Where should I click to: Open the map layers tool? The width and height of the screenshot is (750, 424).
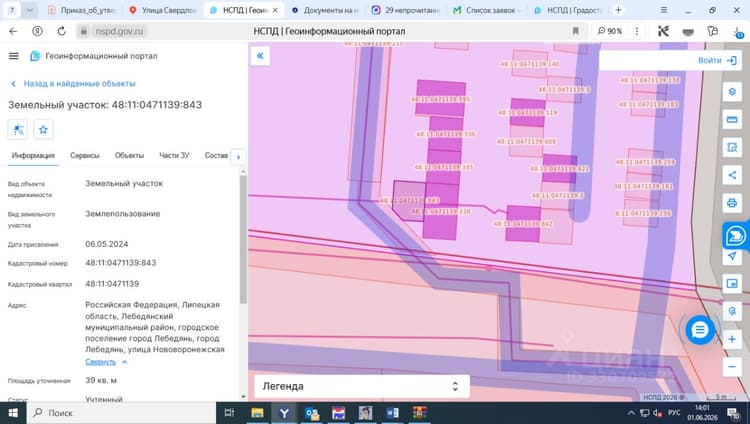click(732, 91)
